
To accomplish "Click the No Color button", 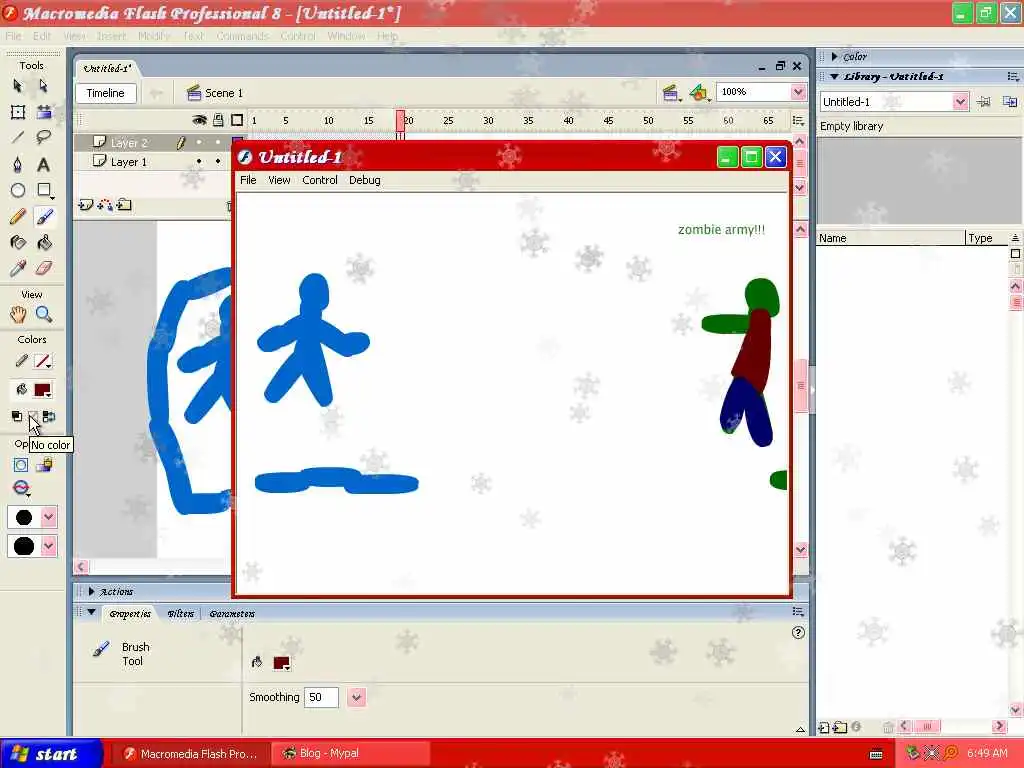I will tap(33, 416).
